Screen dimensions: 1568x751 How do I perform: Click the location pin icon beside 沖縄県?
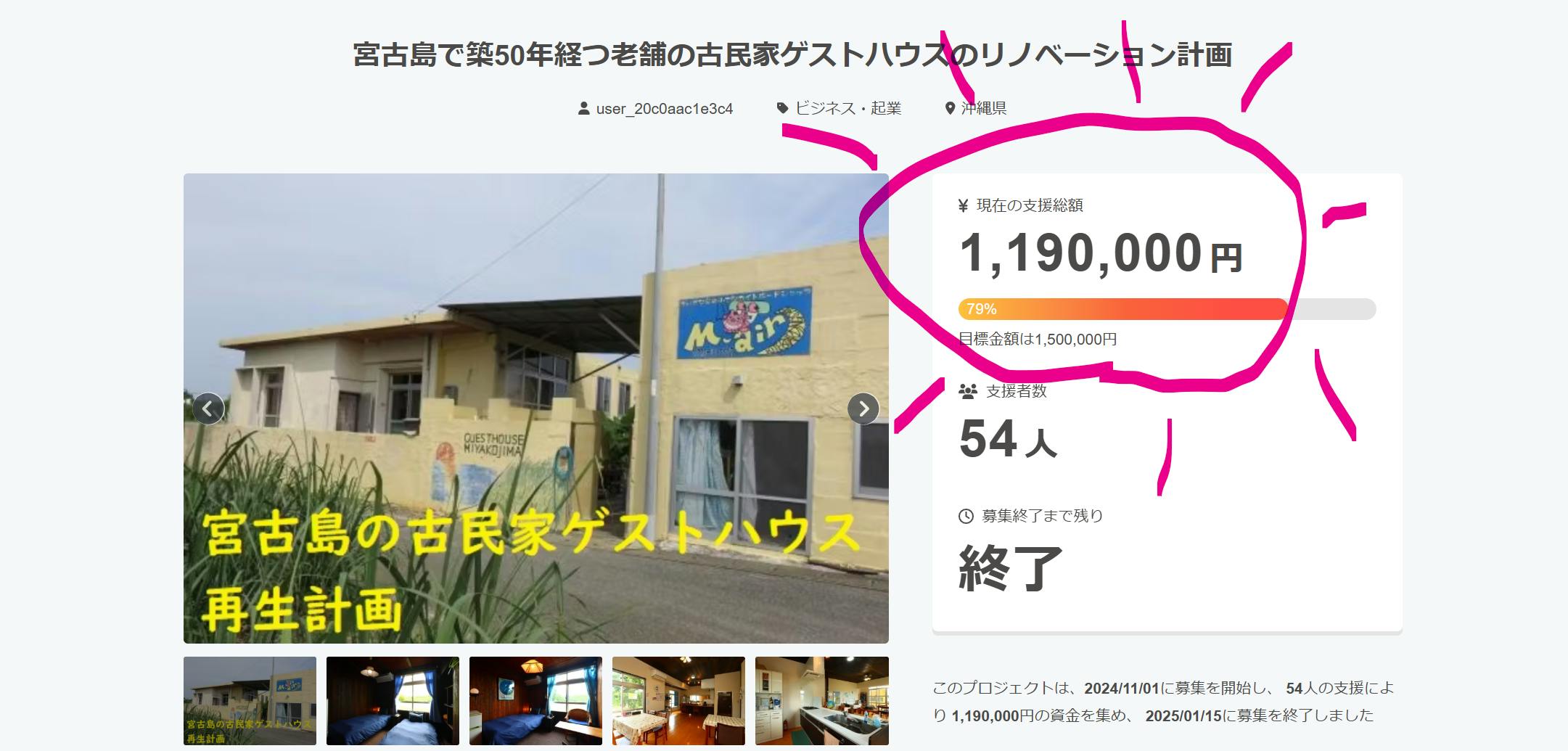[x=950, y=109]
